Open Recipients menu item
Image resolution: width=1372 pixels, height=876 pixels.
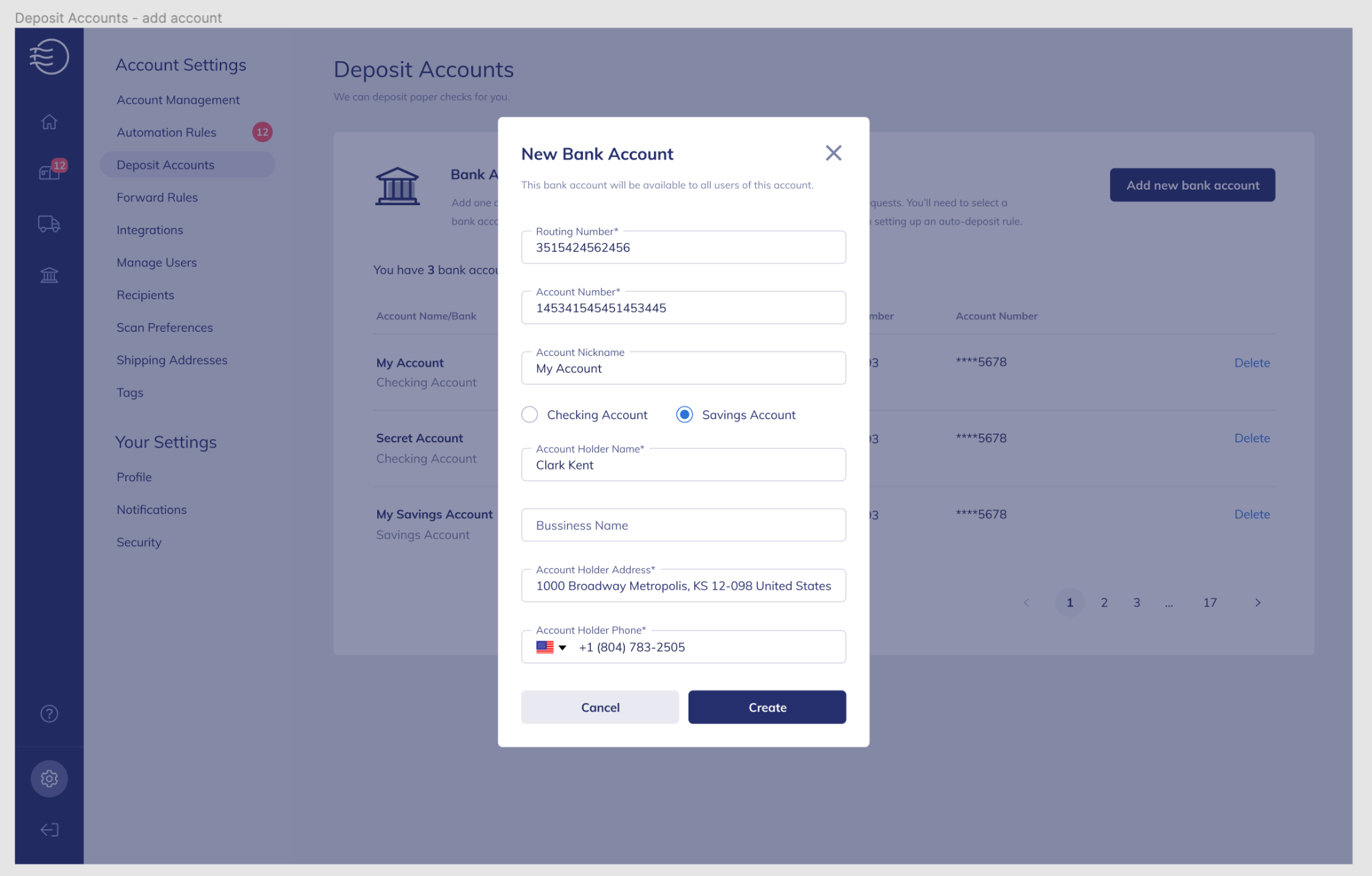click(145, 295)
